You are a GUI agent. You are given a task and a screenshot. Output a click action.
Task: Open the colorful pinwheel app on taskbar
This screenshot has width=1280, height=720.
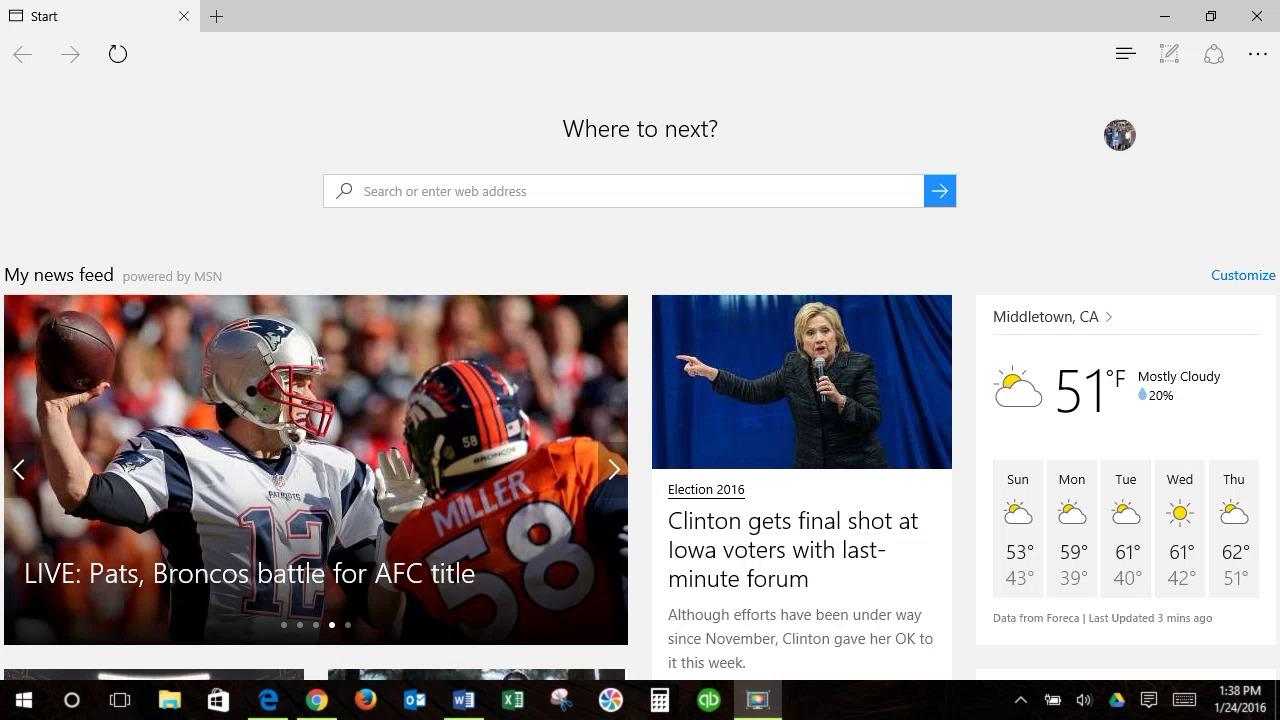[x=610, y=700]
